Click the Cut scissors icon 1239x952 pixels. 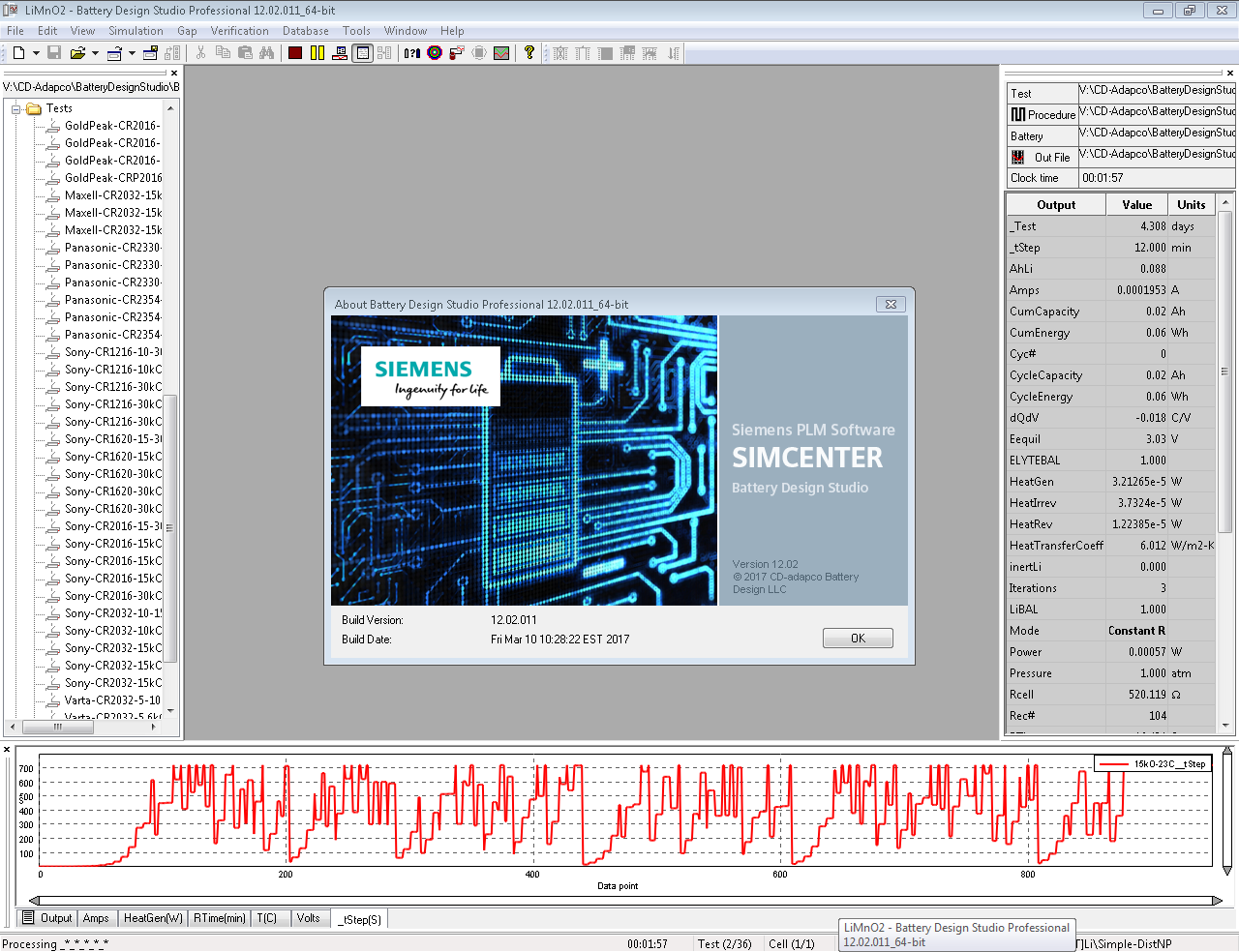[200, 53]
